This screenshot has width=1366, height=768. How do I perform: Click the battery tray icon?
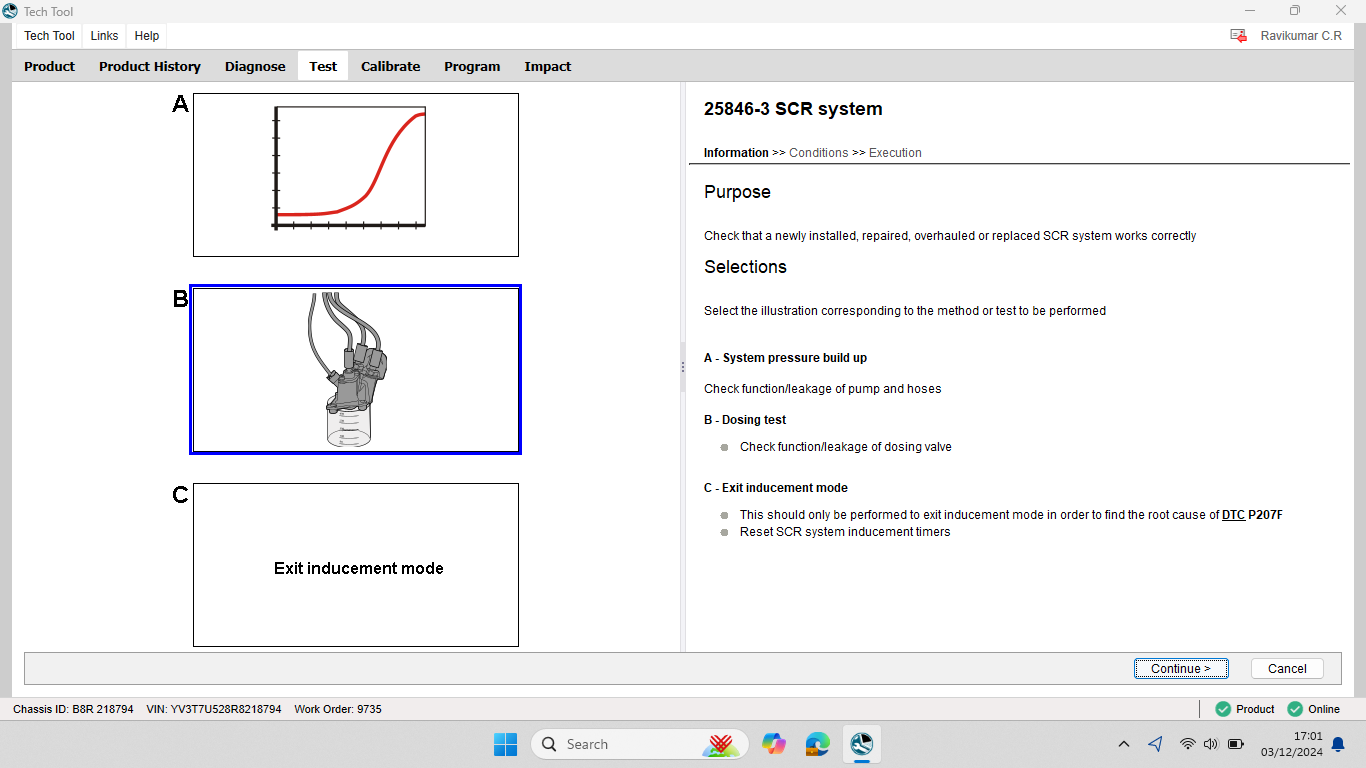pyautogui.click(x=1236, y=744)
